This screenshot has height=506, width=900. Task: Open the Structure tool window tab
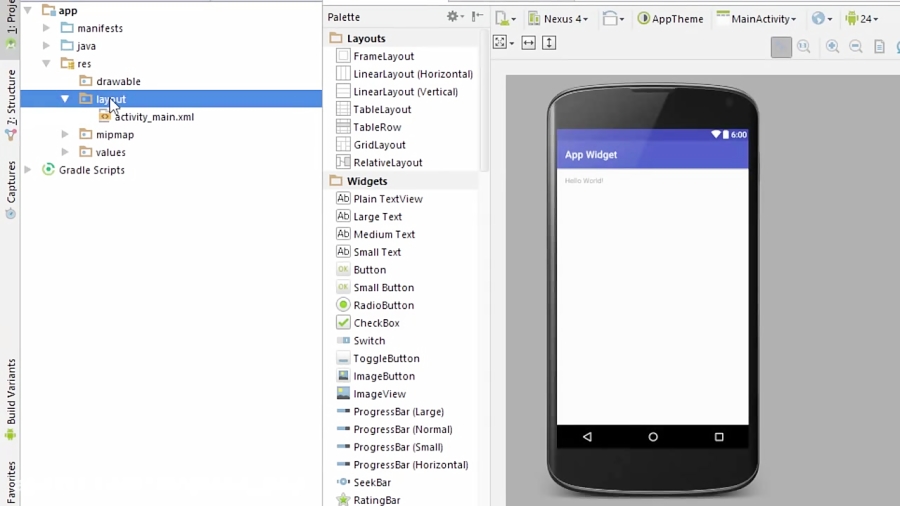point(10,105)
